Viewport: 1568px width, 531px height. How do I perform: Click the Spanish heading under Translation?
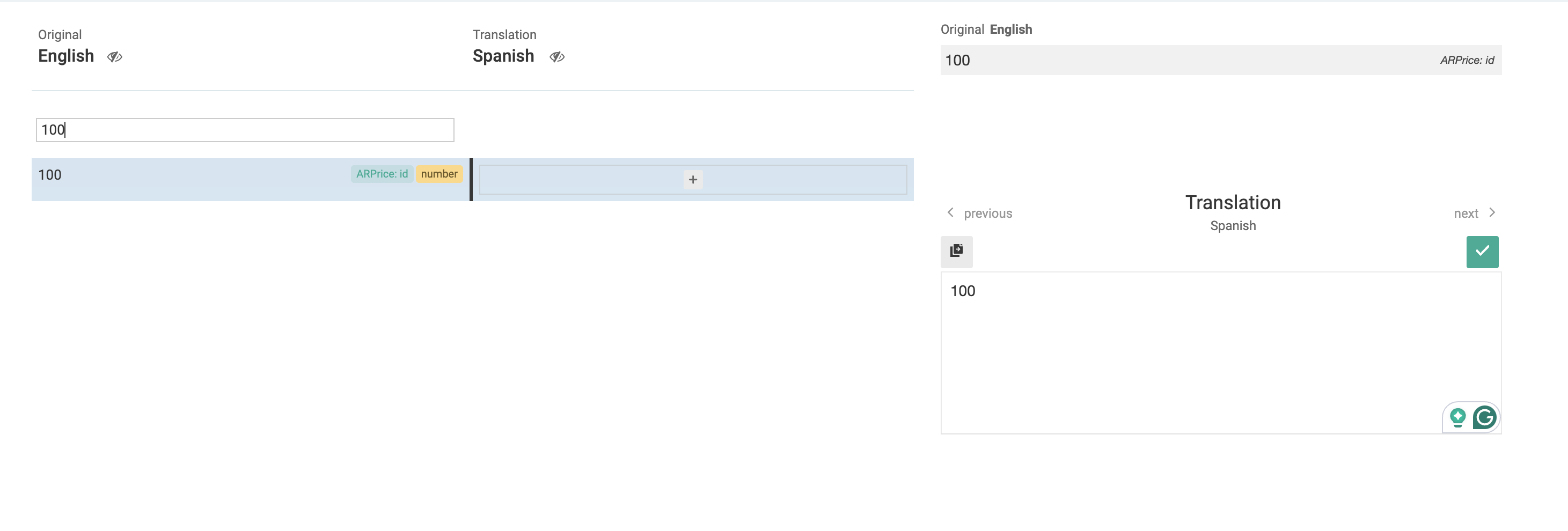503,56
